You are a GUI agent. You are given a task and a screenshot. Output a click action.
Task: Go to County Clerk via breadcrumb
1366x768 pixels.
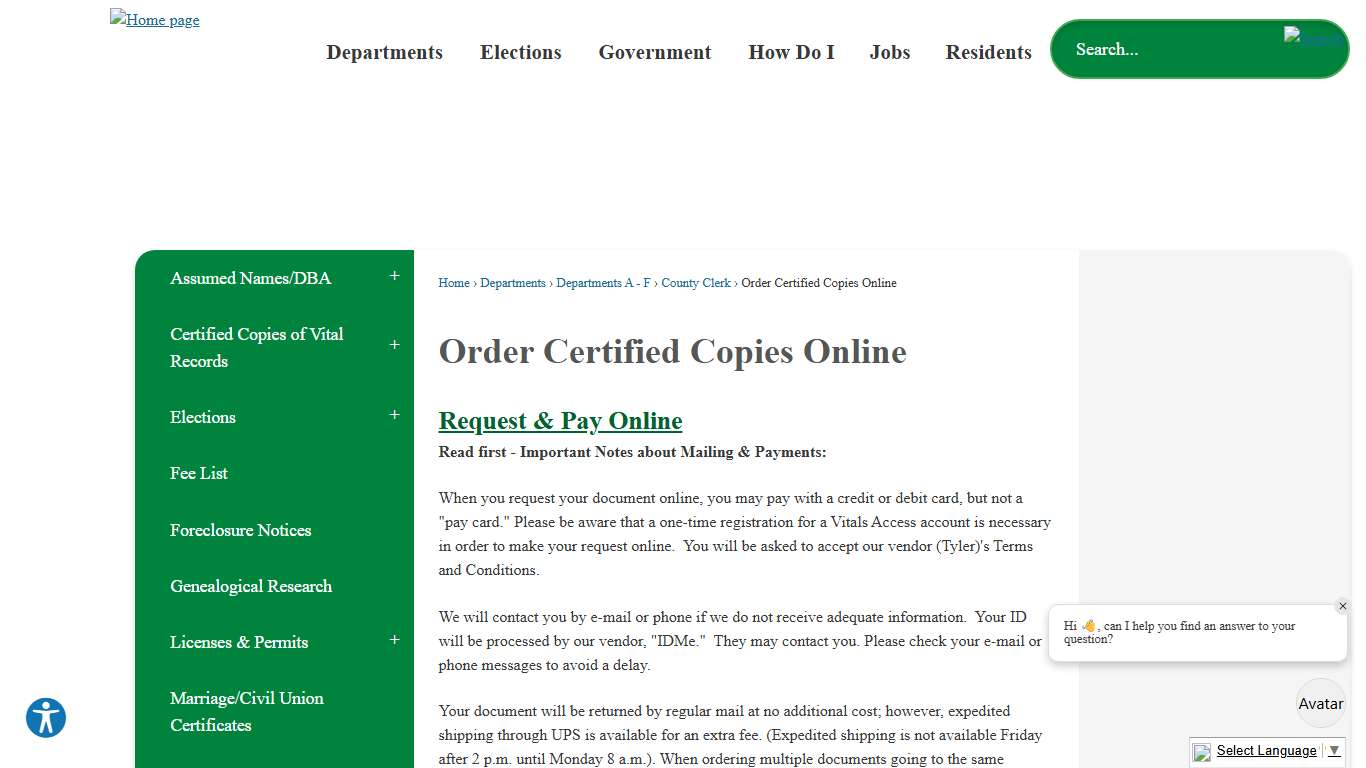[x=696, y=283]
